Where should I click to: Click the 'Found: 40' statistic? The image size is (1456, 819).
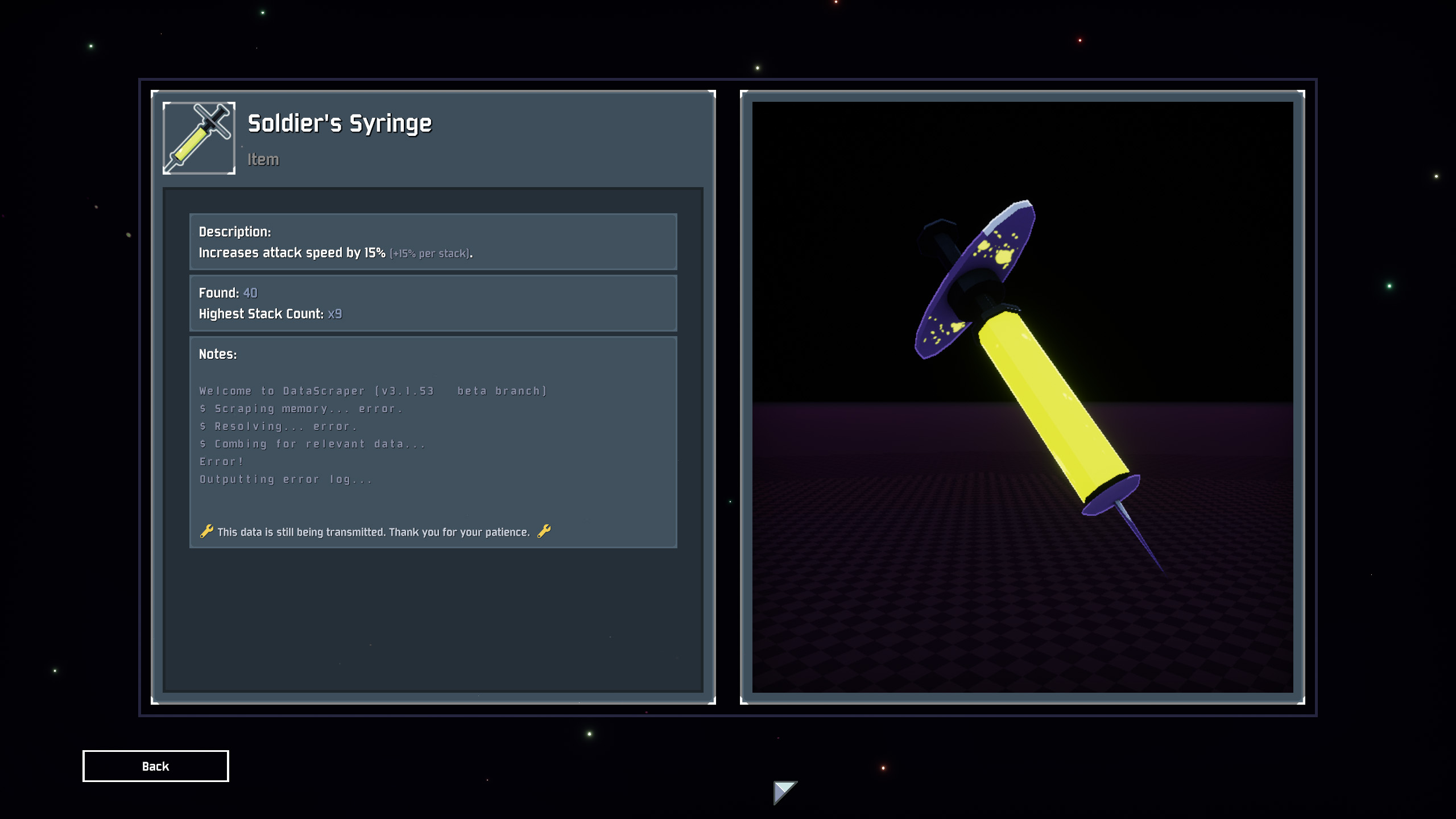[228, 293]
